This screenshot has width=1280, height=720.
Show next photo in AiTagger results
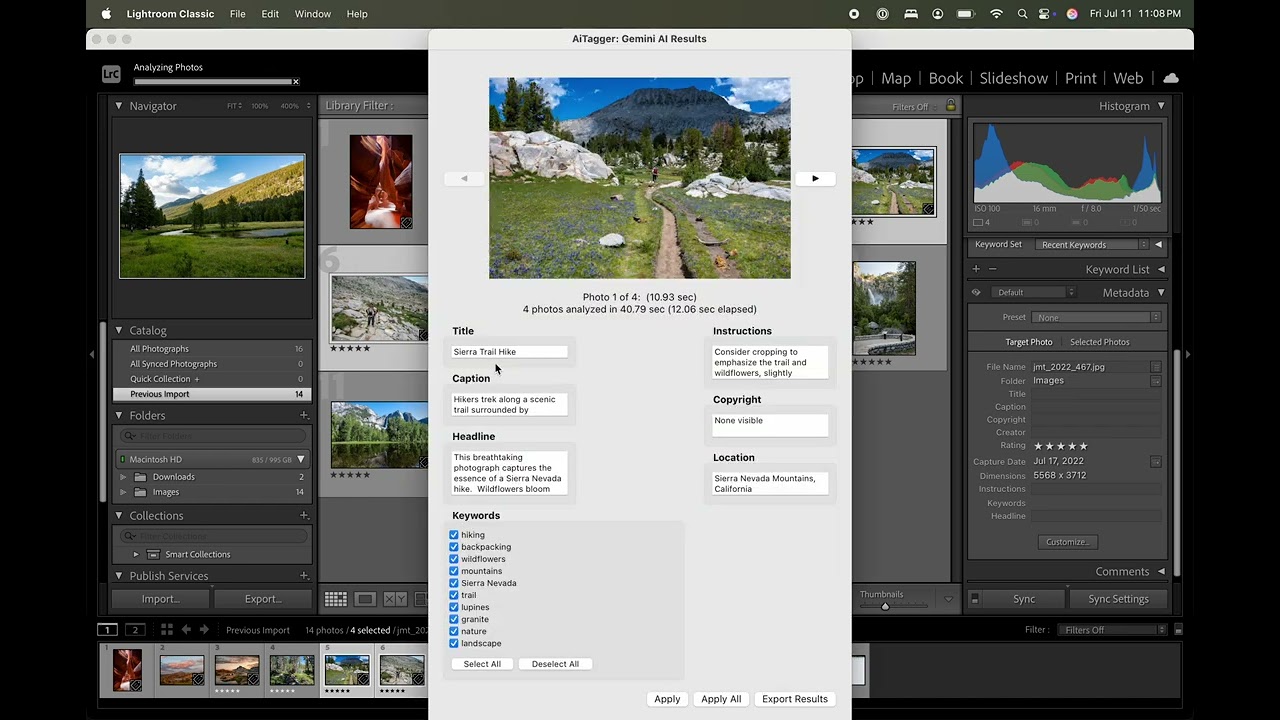(815, 178)
